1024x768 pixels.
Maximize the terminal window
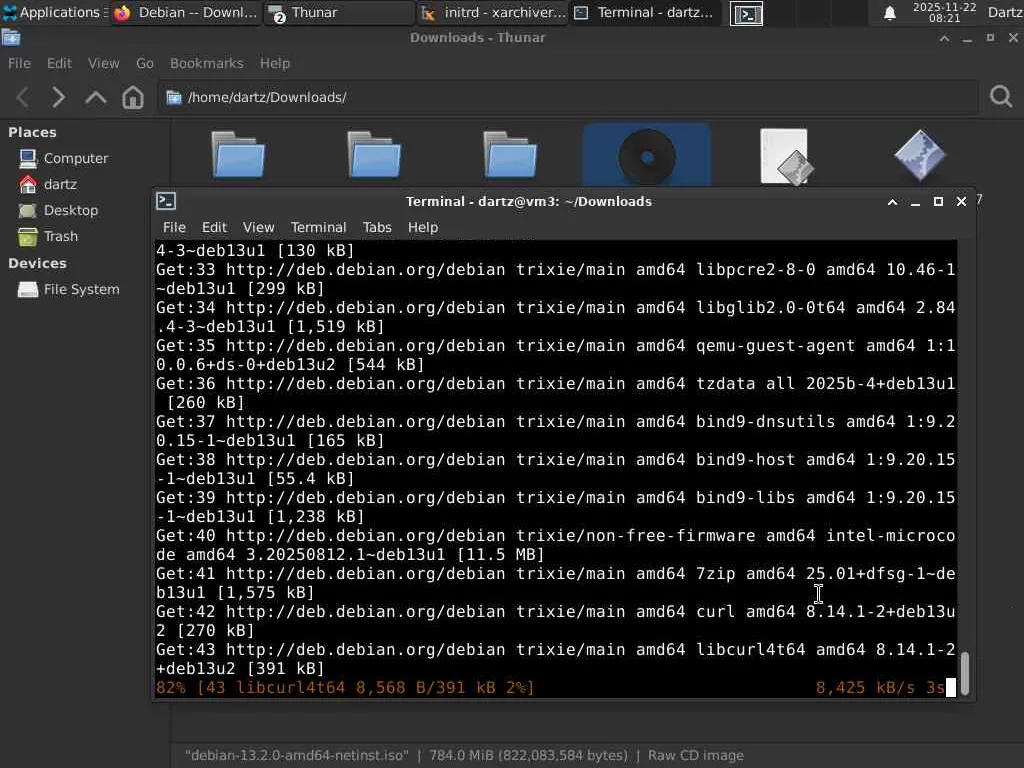(938, 202)
